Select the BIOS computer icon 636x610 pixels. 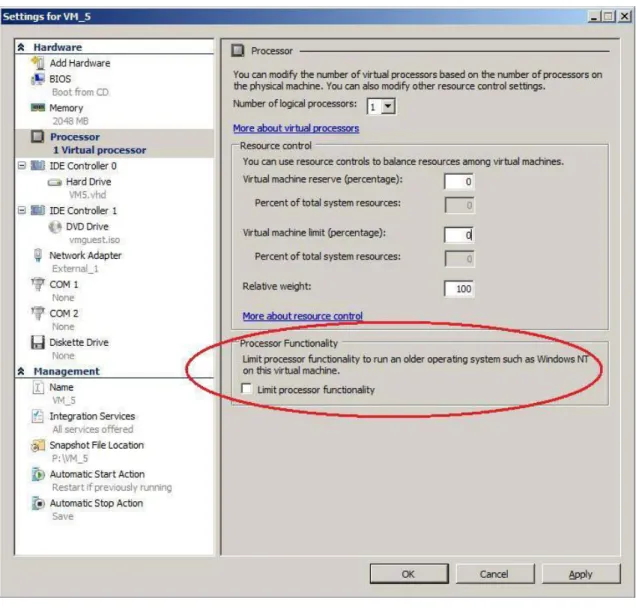tap(38, 79)
